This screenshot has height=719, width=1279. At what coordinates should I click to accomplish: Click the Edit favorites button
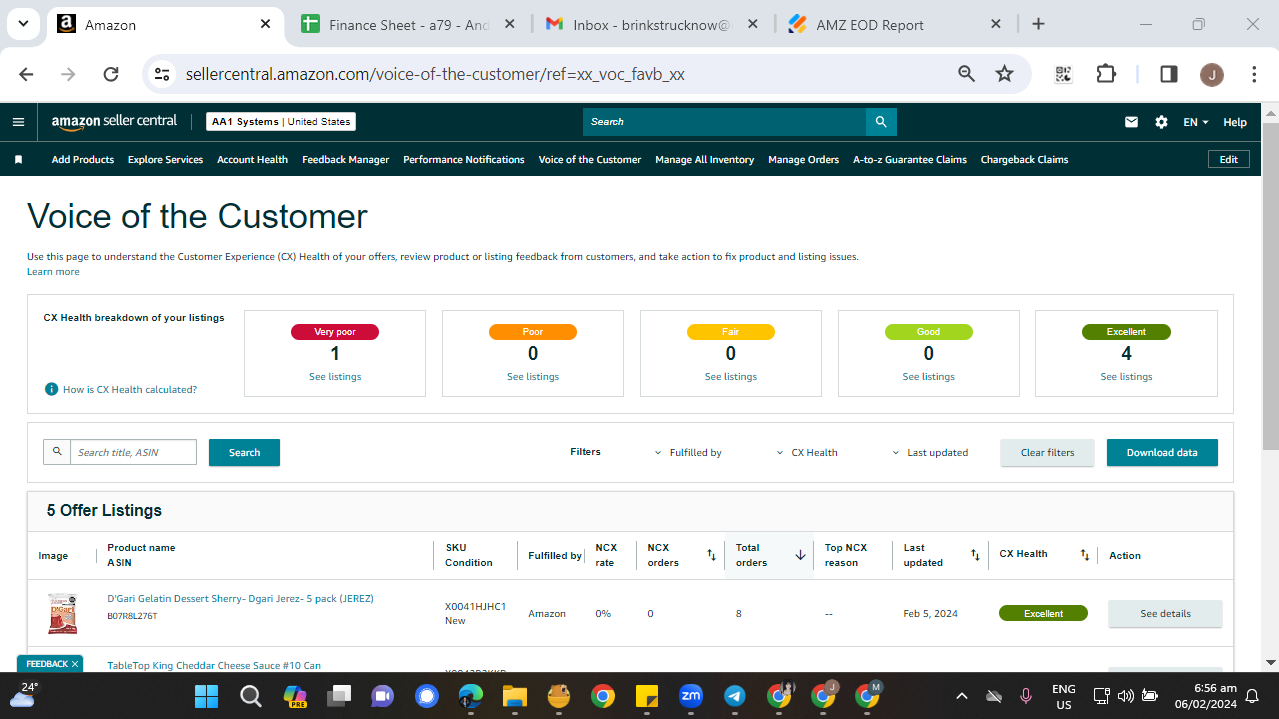click(1229, 159)
